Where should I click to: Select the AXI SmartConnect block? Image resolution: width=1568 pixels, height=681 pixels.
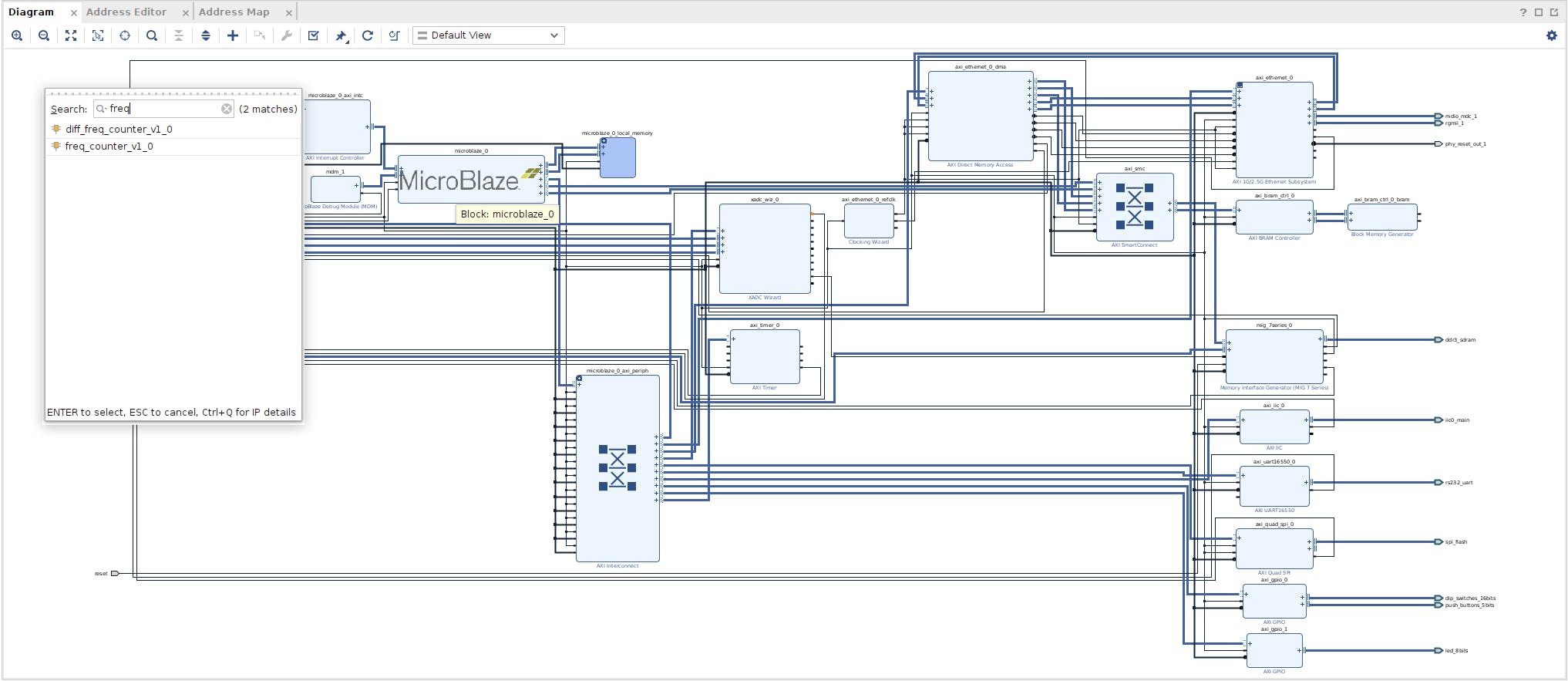point(1135,207)
